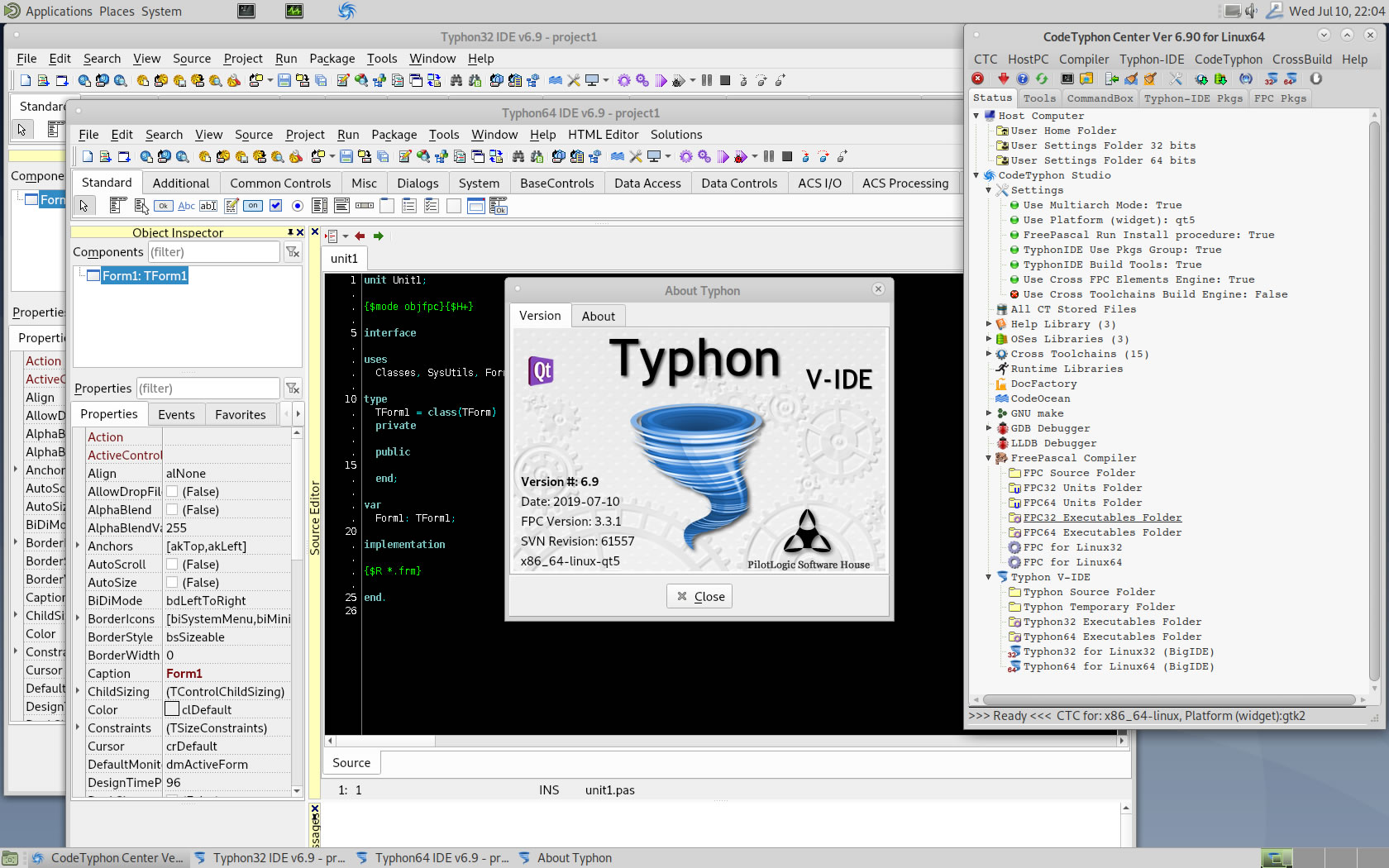The height and width of the screenshot is (868, 1389).
Task: Click Typhon64 for Linux64 (BigIDE) item
Action: tap(1118, 666)
